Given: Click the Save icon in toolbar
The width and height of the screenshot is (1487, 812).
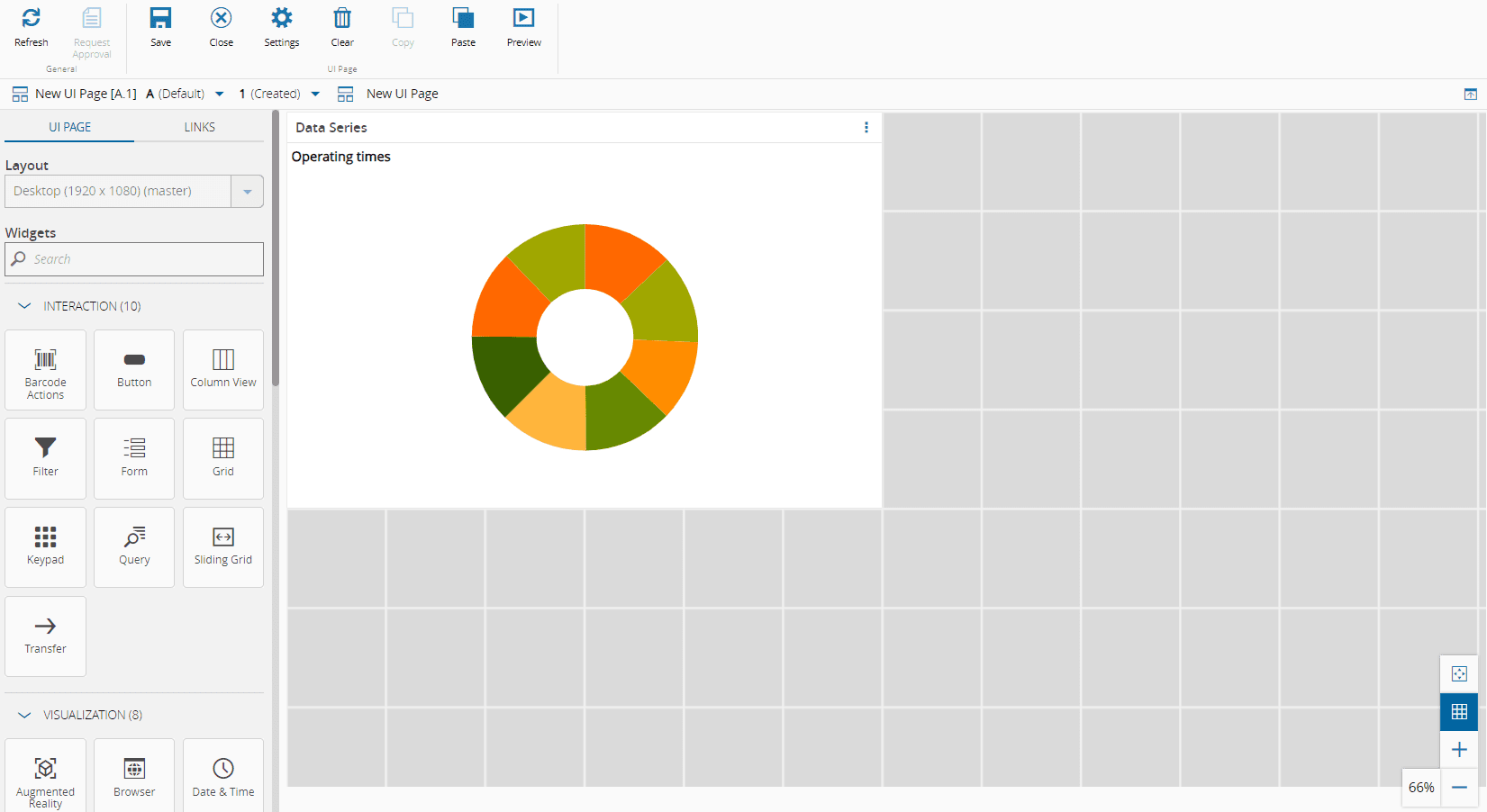Looking at the screenshot, I should pos(160,19).
